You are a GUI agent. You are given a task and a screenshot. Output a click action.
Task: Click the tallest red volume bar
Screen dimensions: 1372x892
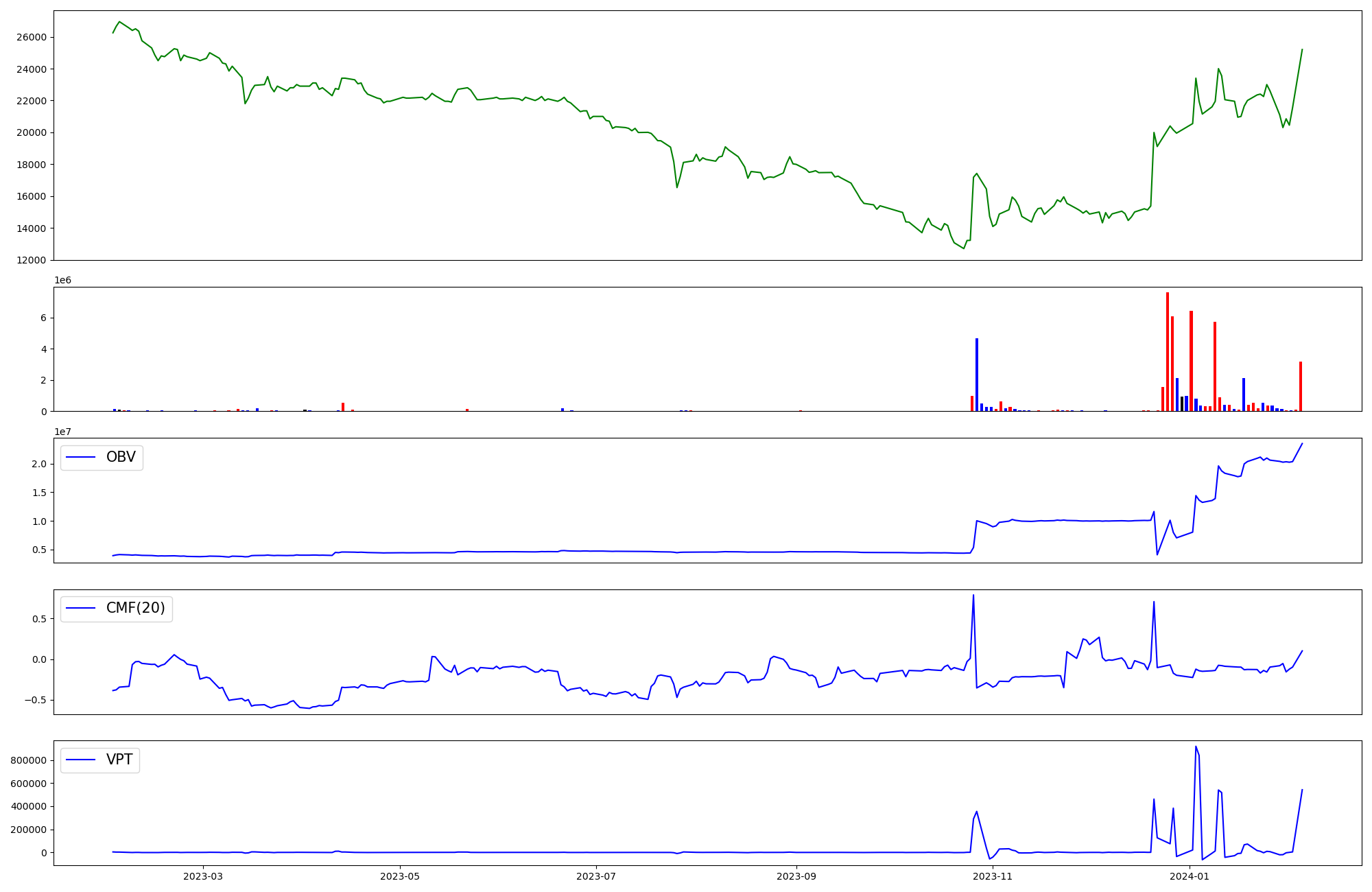[x=1168, y=352]
